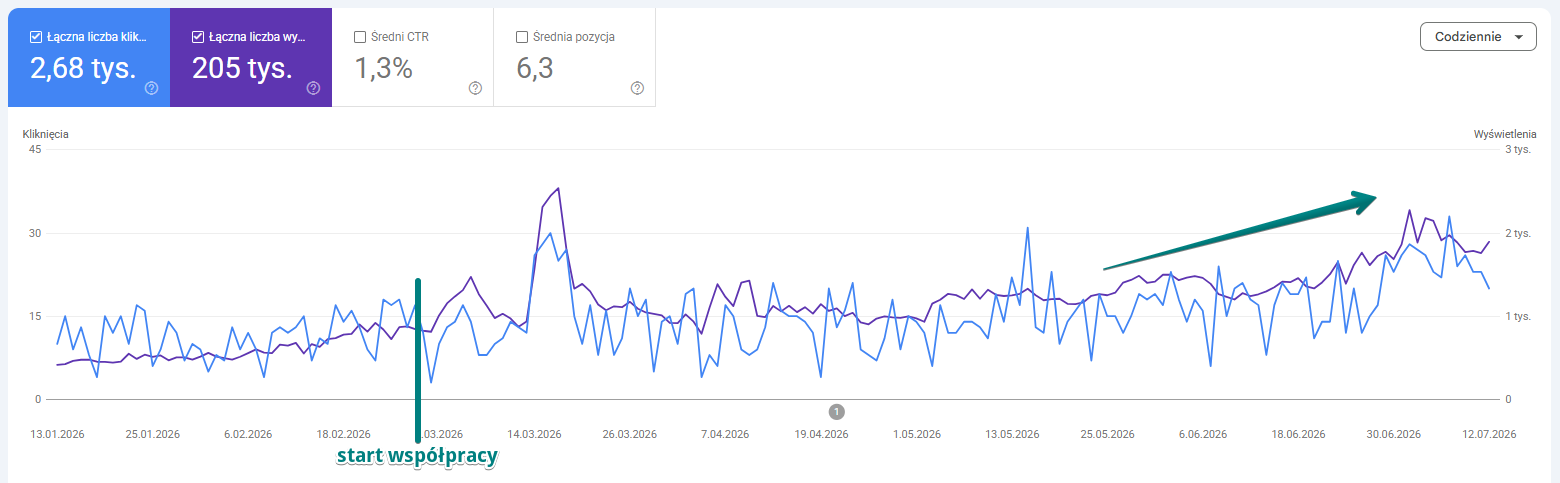Click the 6.02.2026 date label

(248, 434)
